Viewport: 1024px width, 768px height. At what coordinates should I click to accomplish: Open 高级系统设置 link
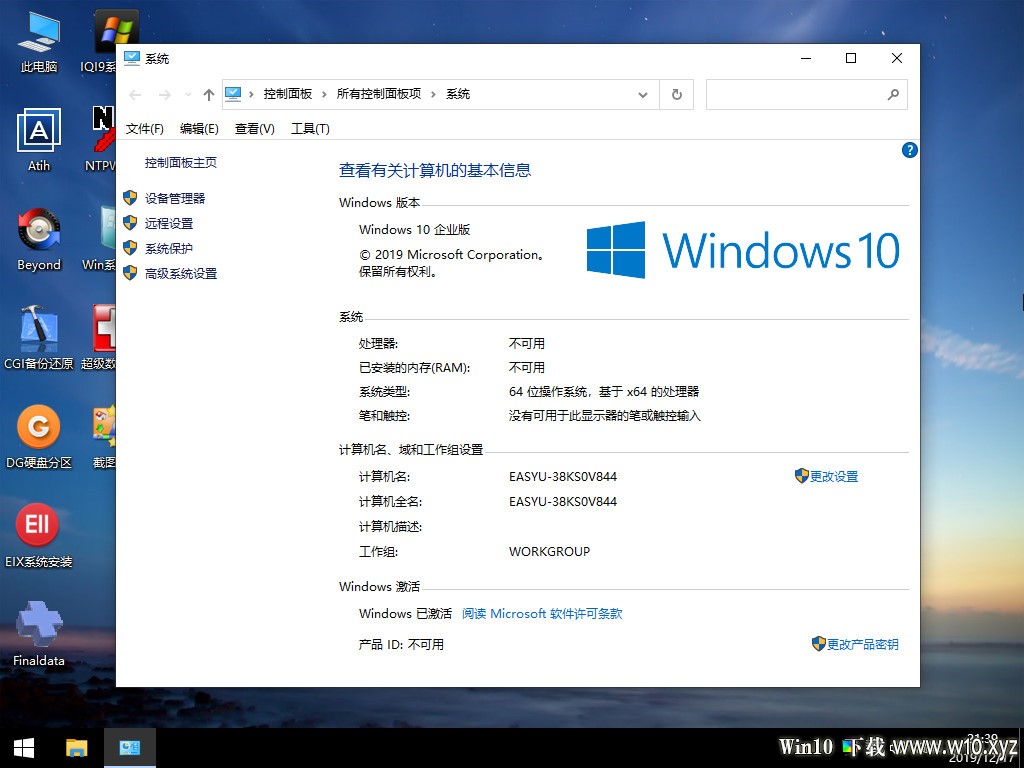(x=180, y=274)
